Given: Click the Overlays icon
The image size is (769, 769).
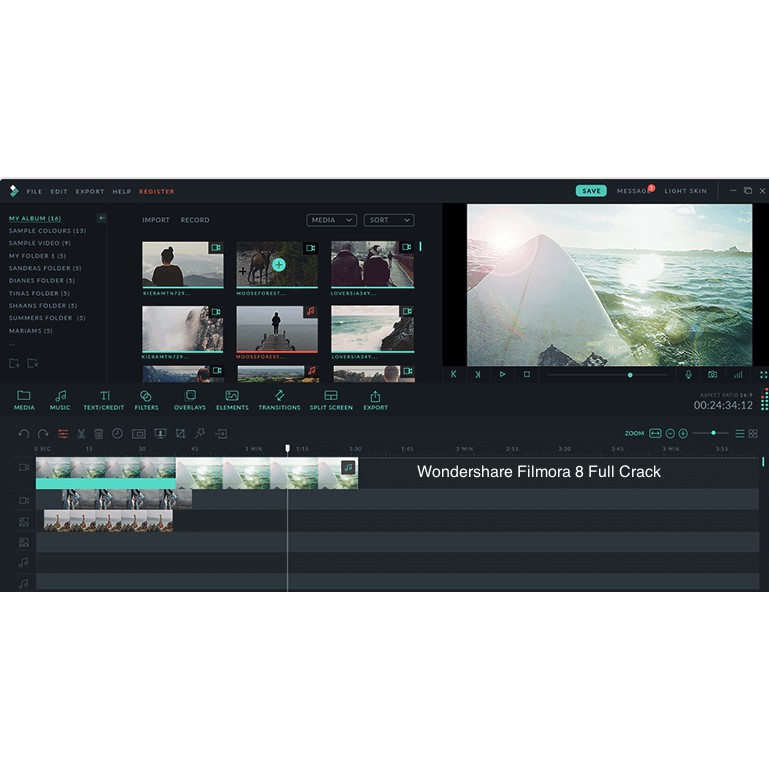Looking at the screenshot, I should [190, 400].
